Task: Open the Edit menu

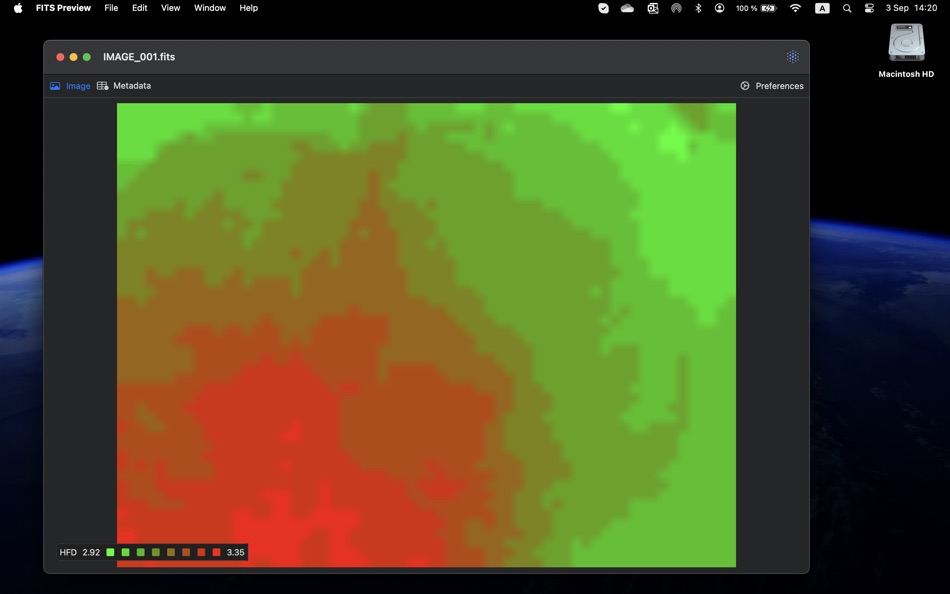Action: click(x=139, y=8)
